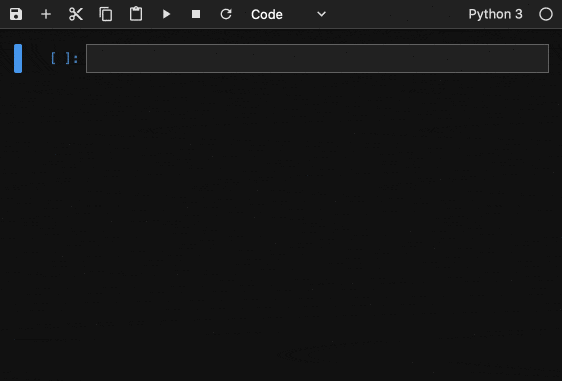Interrupt the kernel with the stop square

196,14
